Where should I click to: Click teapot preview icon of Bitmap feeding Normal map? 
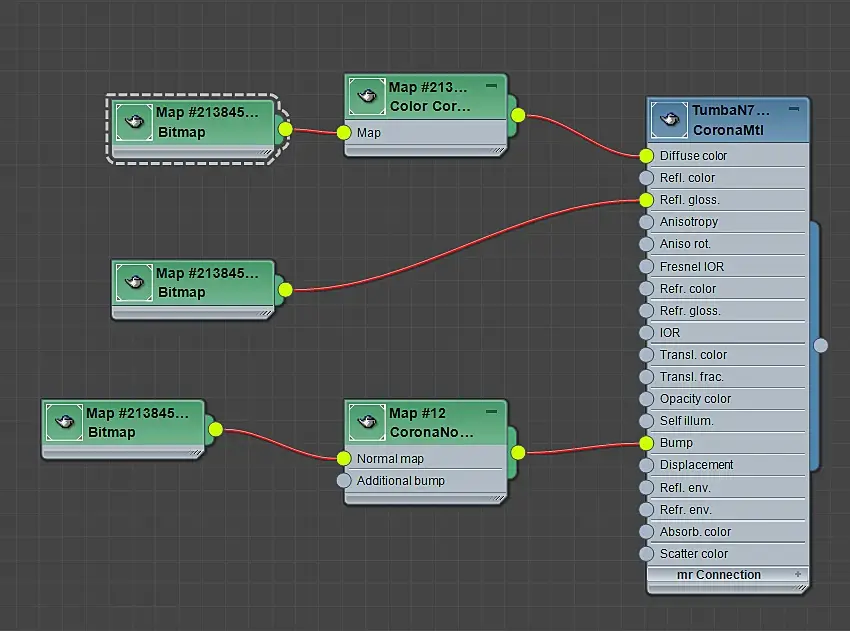click(65, 422)
